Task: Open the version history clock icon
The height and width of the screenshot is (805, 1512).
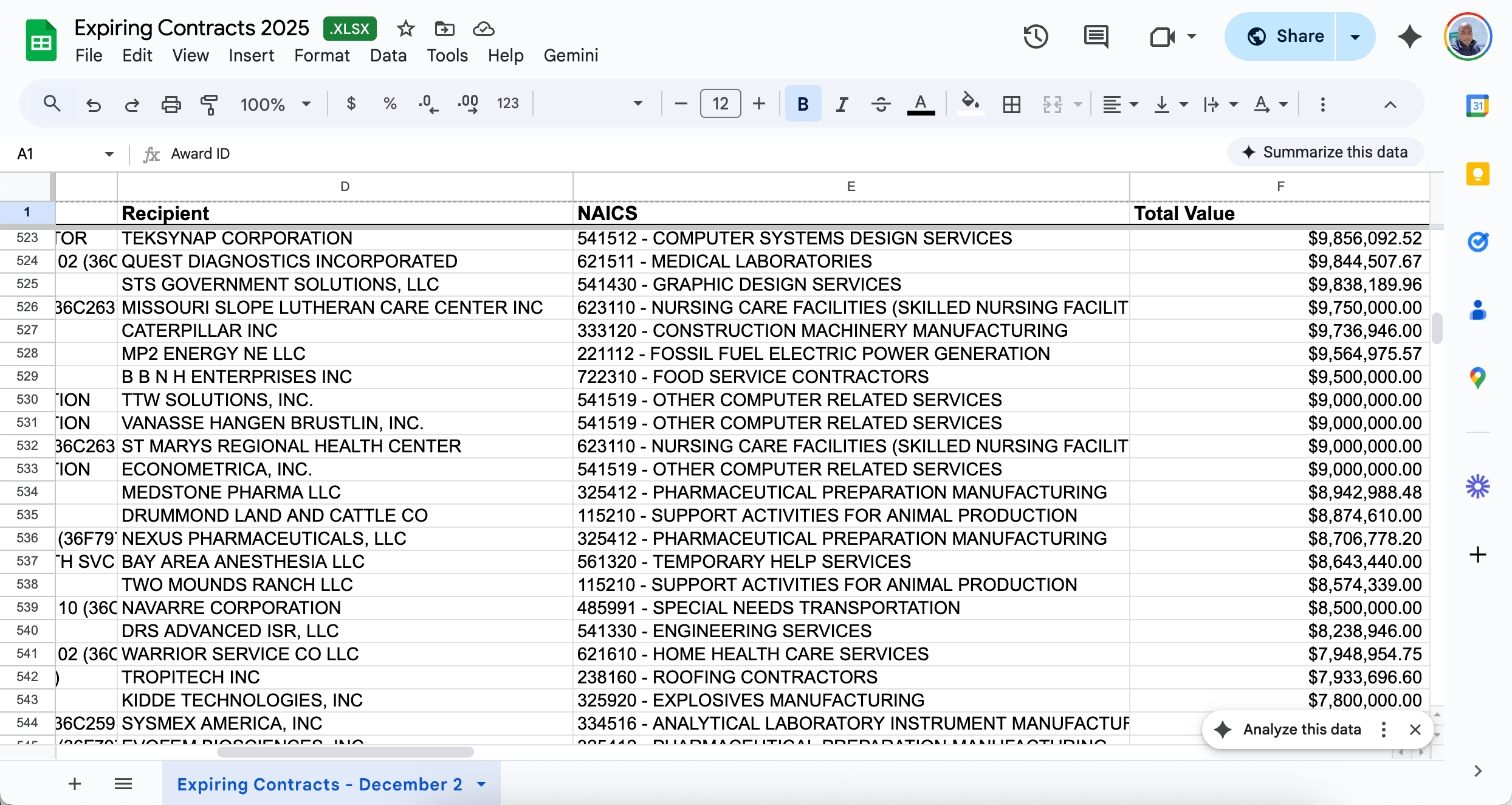Action: click(x=1036, y=36)
